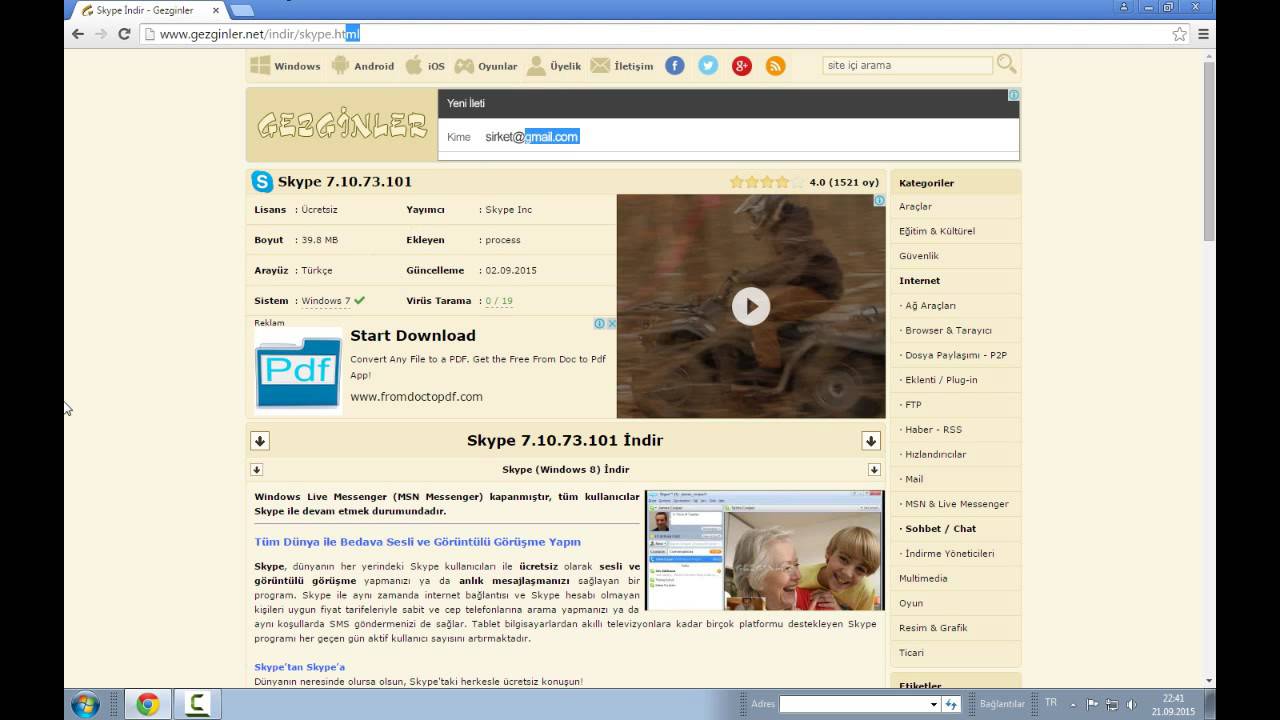The height and width of the screenshot is (720, 1280).
Task: Click the Virüs Tarama 0 / 19 link
Action: tap(499, 301)
